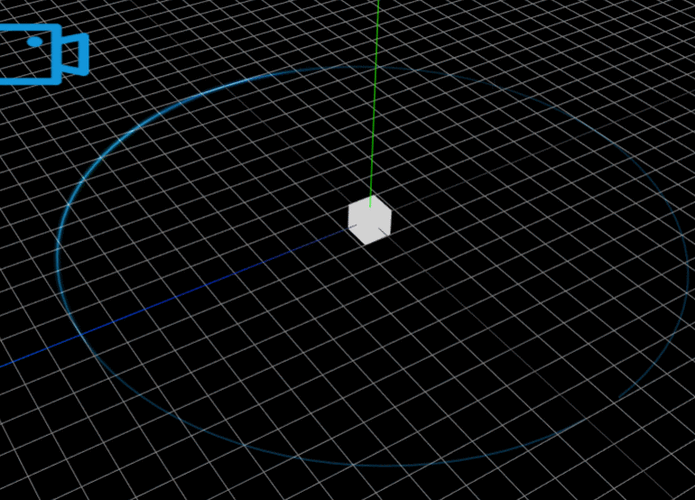The image size is (695, 500).
Task: Click the green axis line near the top edge
Action: point(379,7)
